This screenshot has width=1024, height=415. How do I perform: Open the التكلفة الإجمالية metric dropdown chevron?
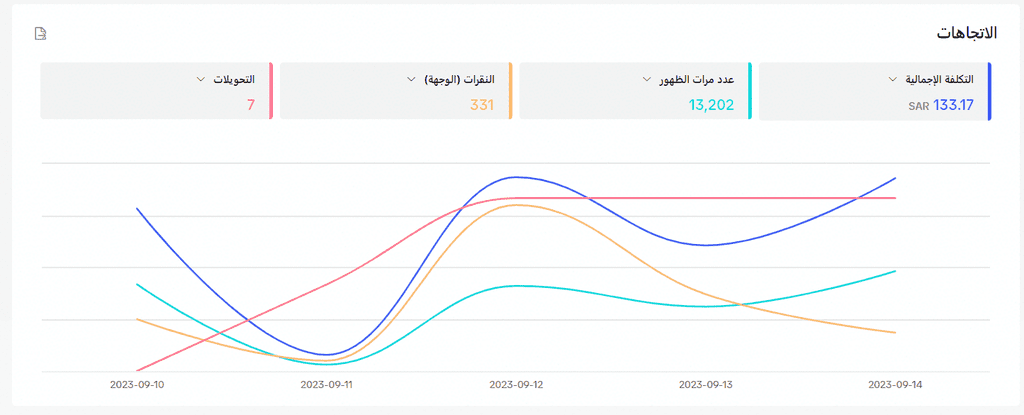point(892,78)
